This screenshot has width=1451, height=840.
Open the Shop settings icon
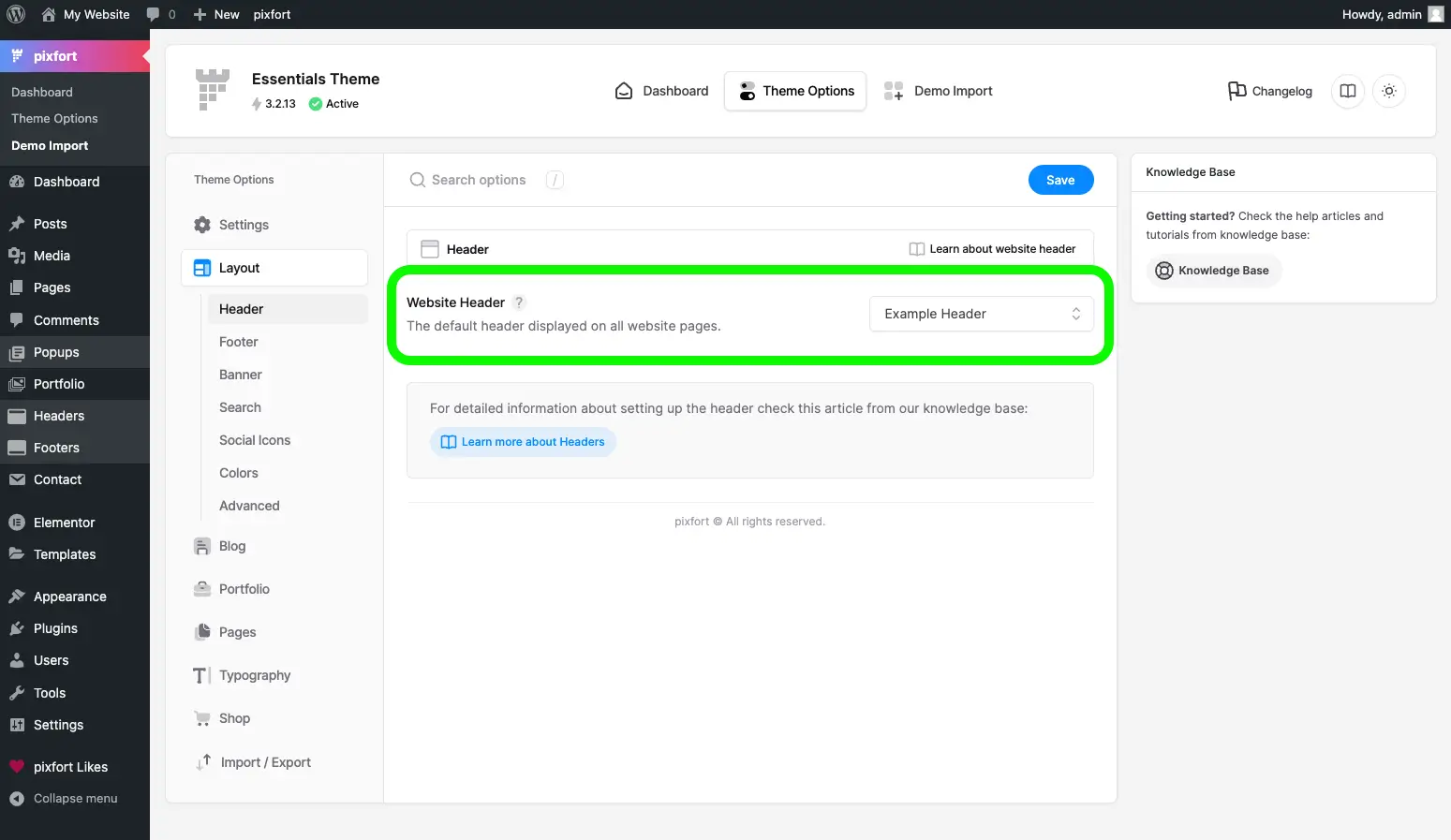tap(201, 718)
